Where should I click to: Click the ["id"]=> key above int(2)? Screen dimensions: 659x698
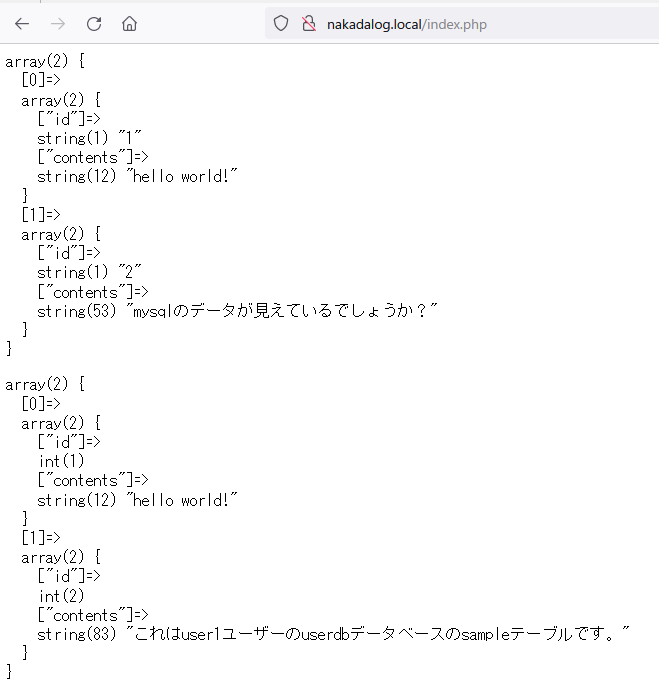click(69, 577)
